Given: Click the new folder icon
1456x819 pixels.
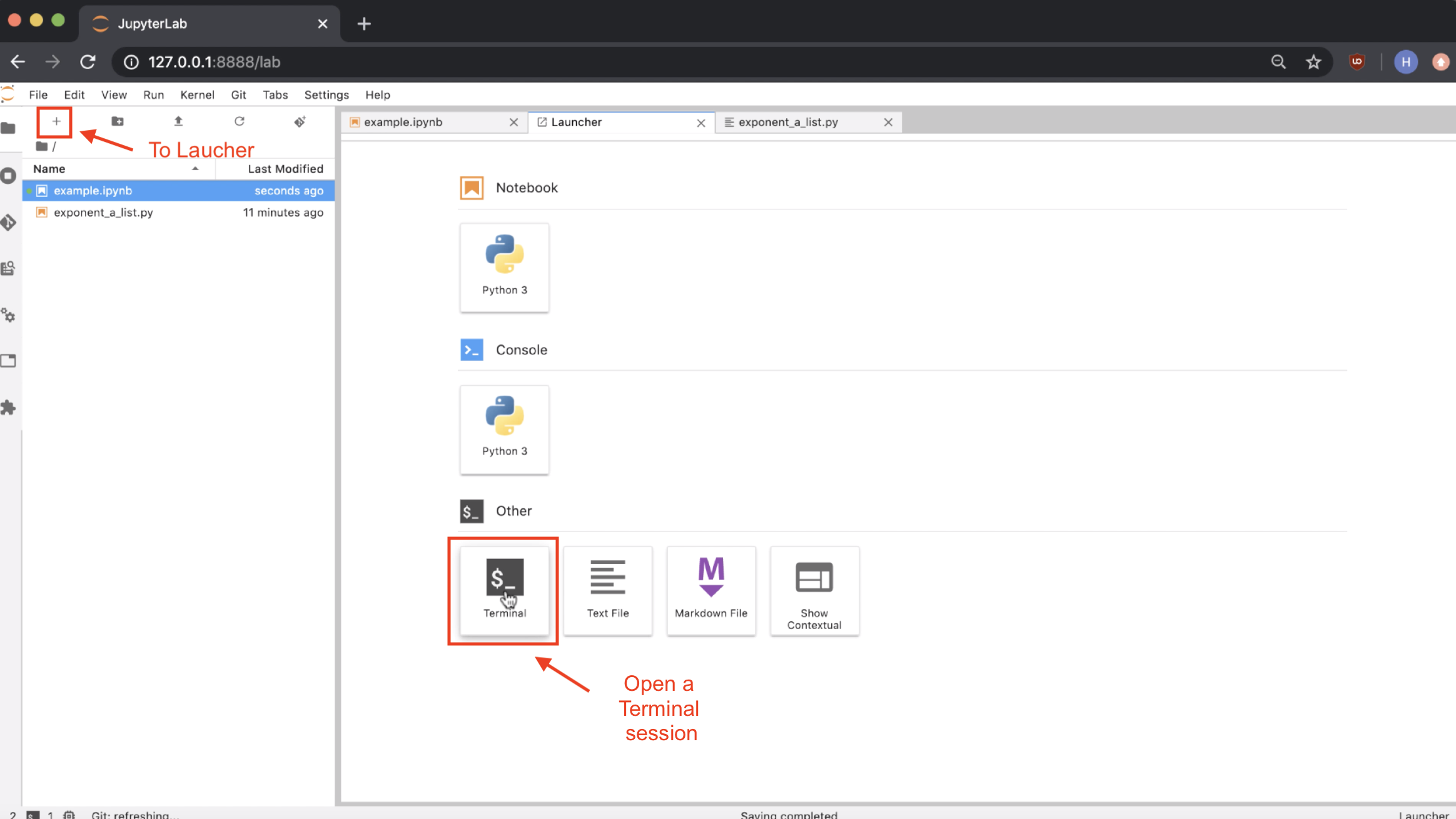Looking at the screenshot, I should 117,121.
